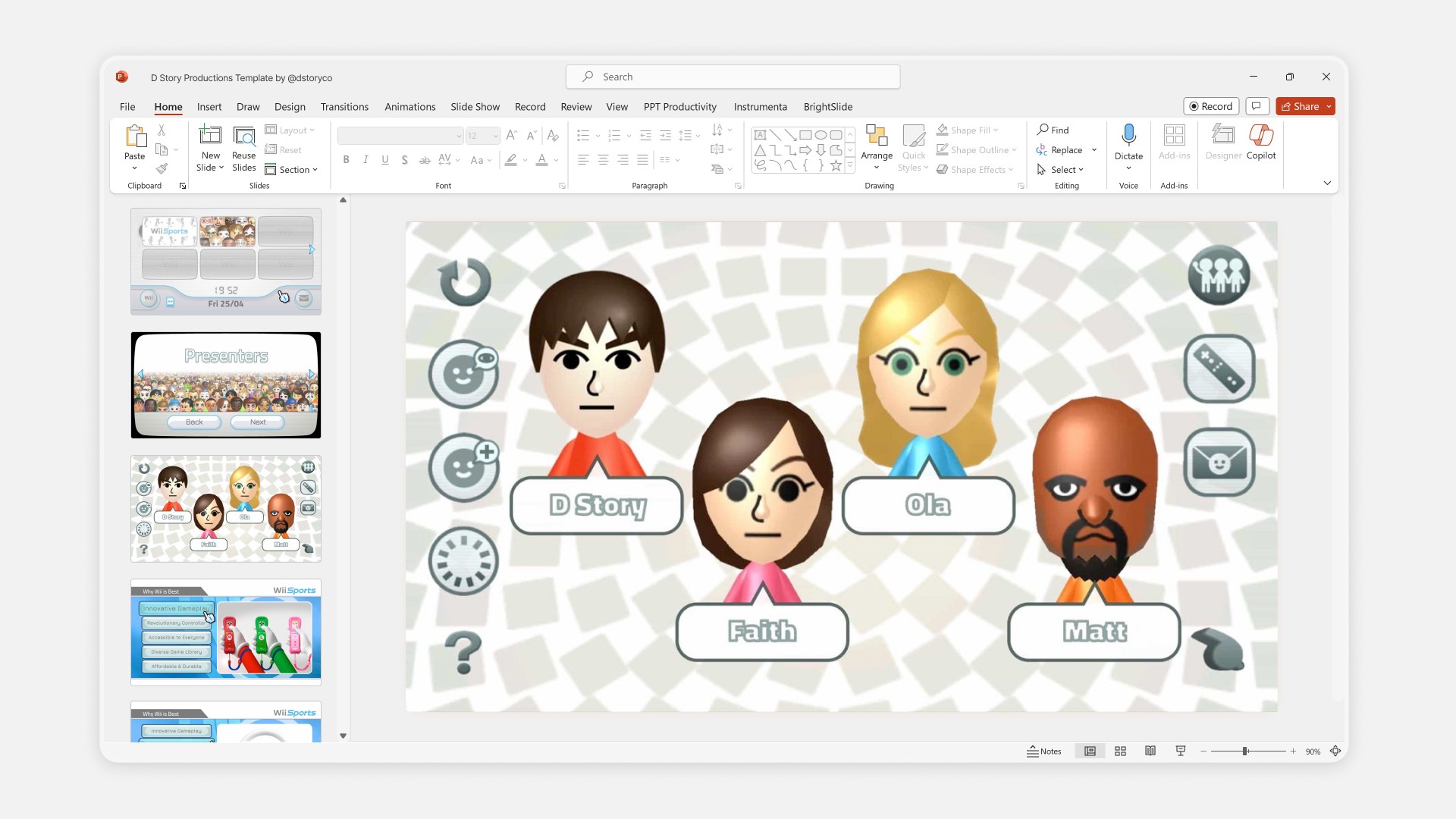Click the Format Painter brush icon
1456x819 pixels.
point(162,169)
